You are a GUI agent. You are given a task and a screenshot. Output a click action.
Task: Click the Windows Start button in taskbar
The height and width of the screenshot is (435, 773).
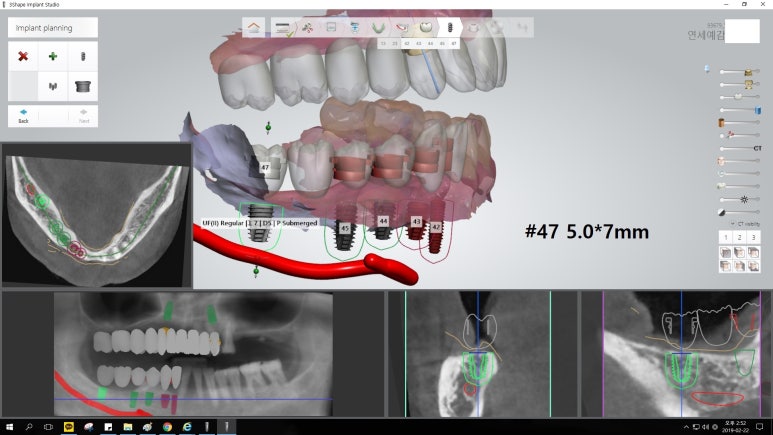point(9,427)
